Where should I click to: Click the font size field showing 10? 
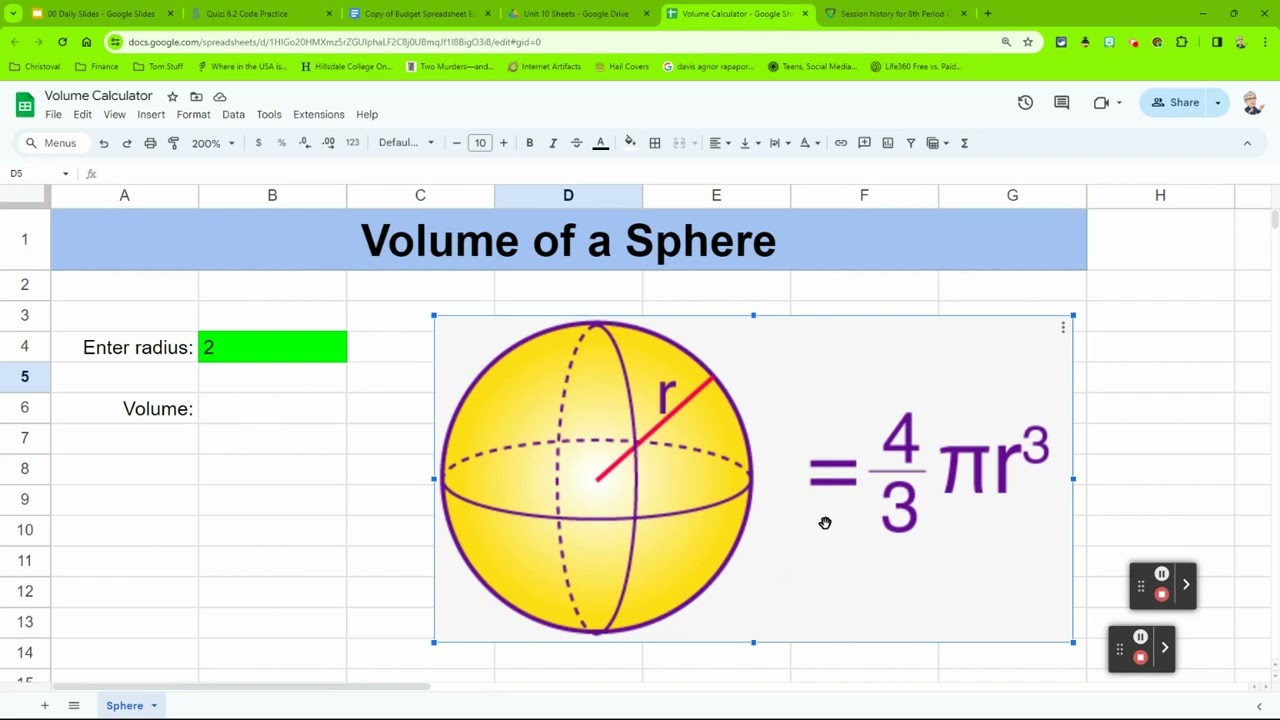pos(480,143)
